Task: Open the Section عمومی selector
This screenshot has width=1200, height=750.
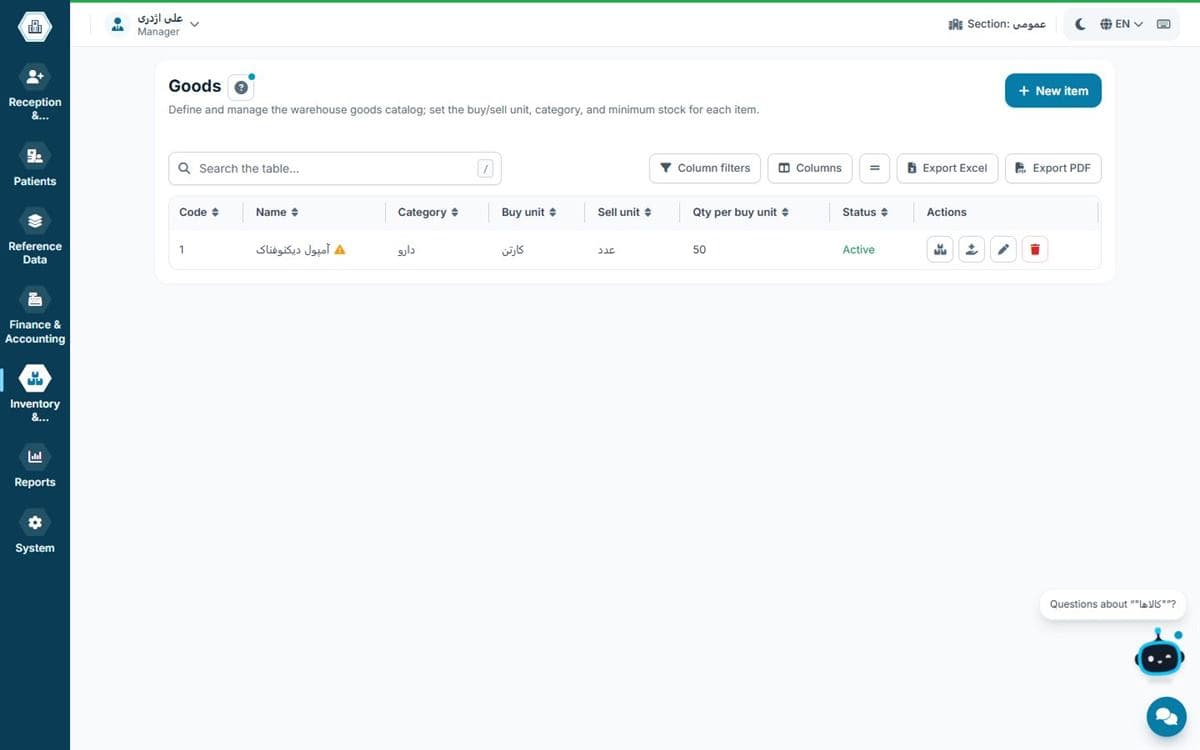Action: 997,24
